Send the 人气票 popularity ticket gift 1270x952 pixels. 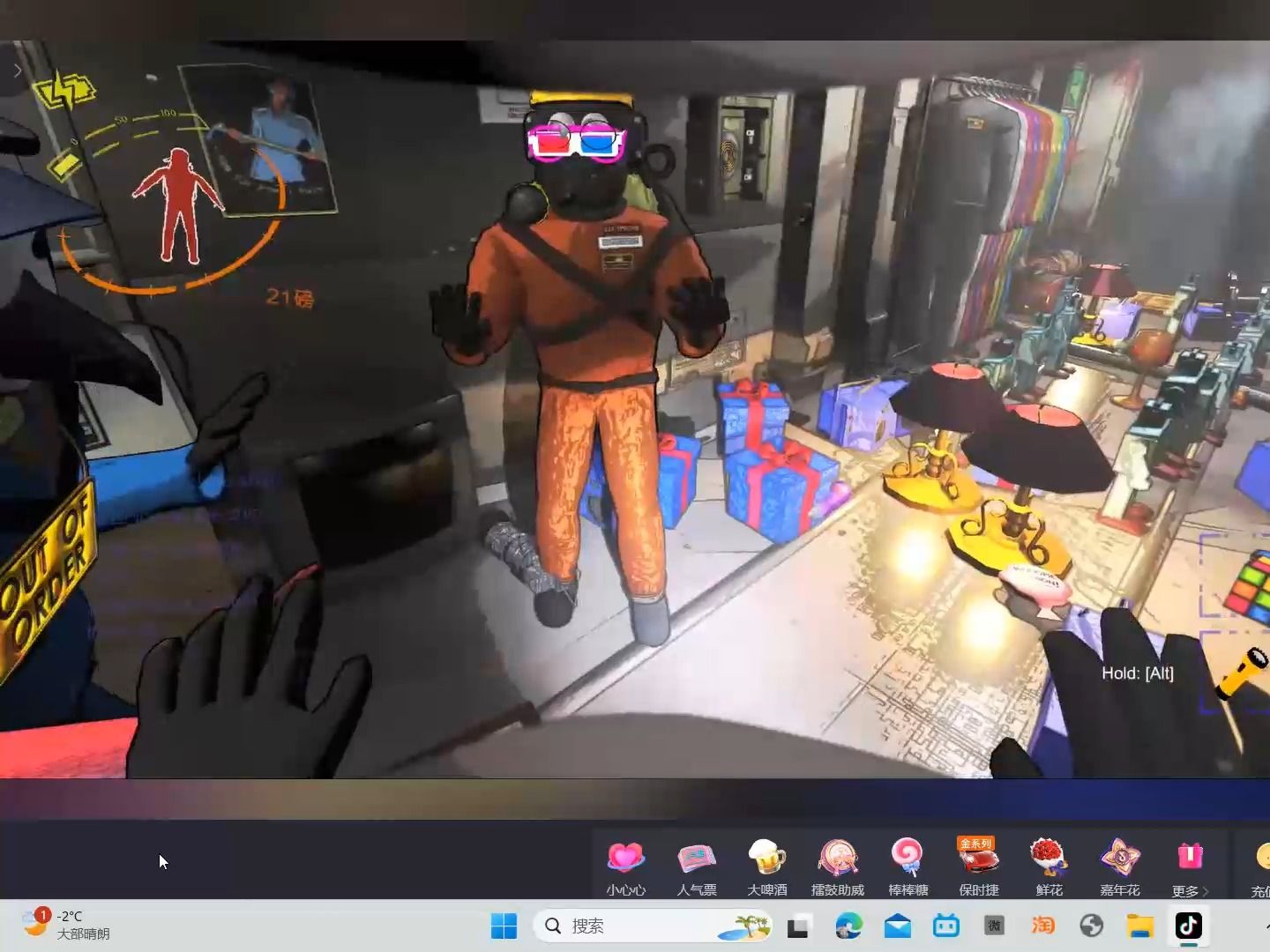tap(696, 866)
